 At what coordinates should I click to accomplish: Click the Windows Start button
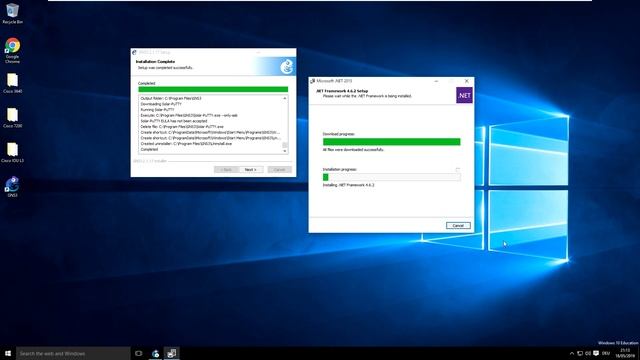[x=8, y=353]
